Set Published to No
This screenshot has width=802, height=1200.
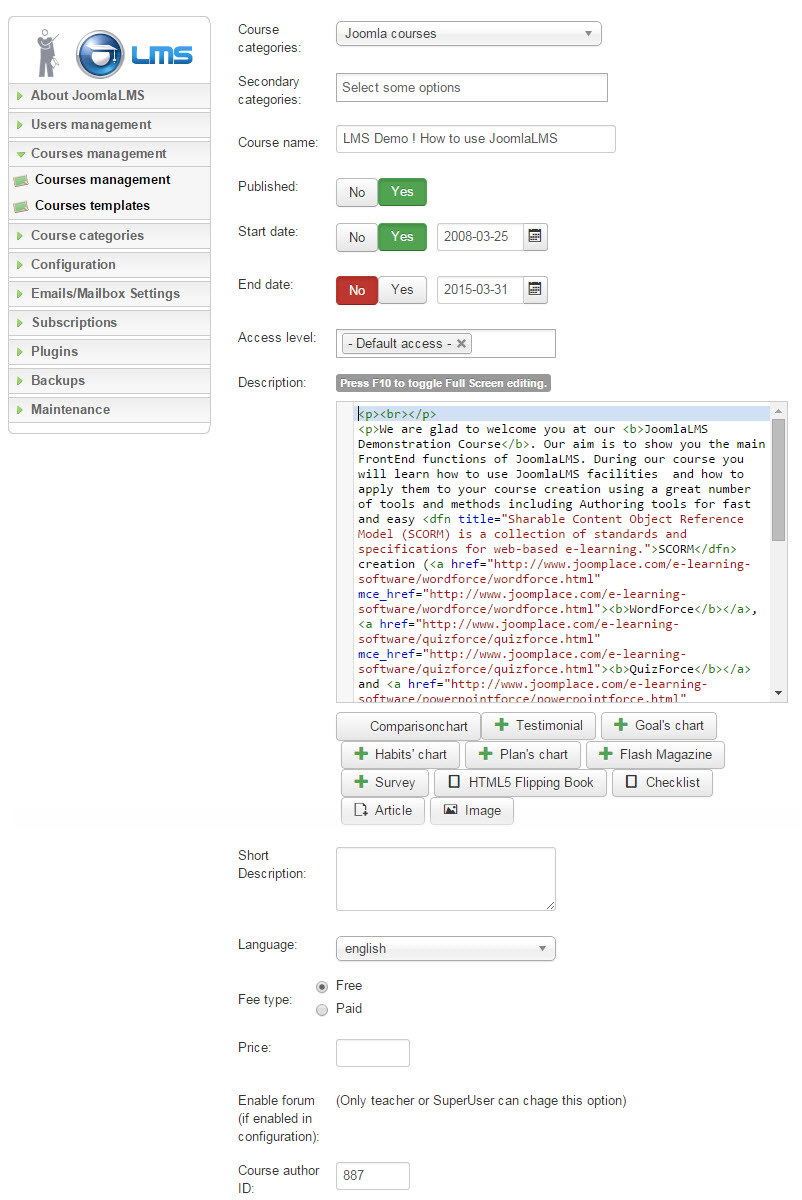[x=357, y=192]
